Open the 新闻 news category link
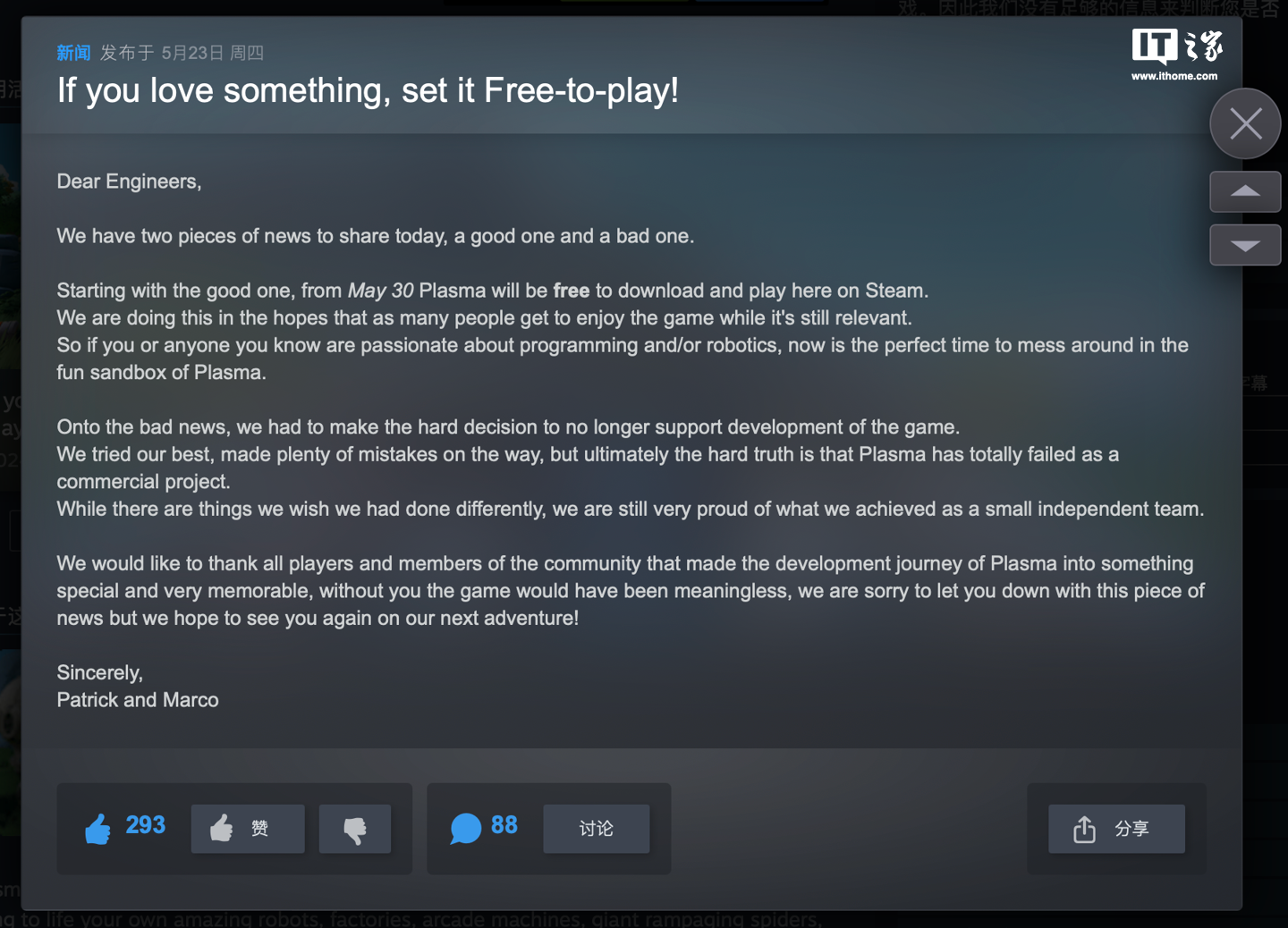Image resolution: width=1288 pixels, height=928 pixels. (x=73, y=53)
